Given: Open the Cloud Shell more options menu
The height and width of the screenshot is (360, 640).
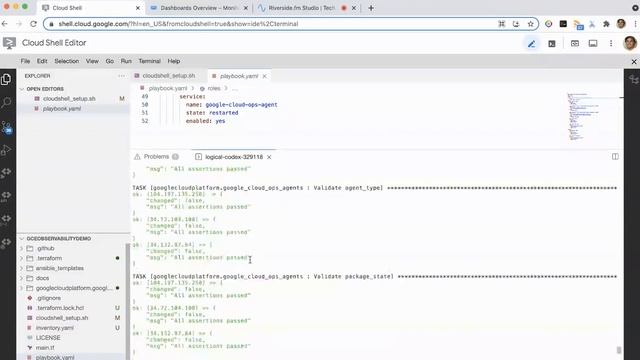Looking at the screenshot, I should (611, 43).
